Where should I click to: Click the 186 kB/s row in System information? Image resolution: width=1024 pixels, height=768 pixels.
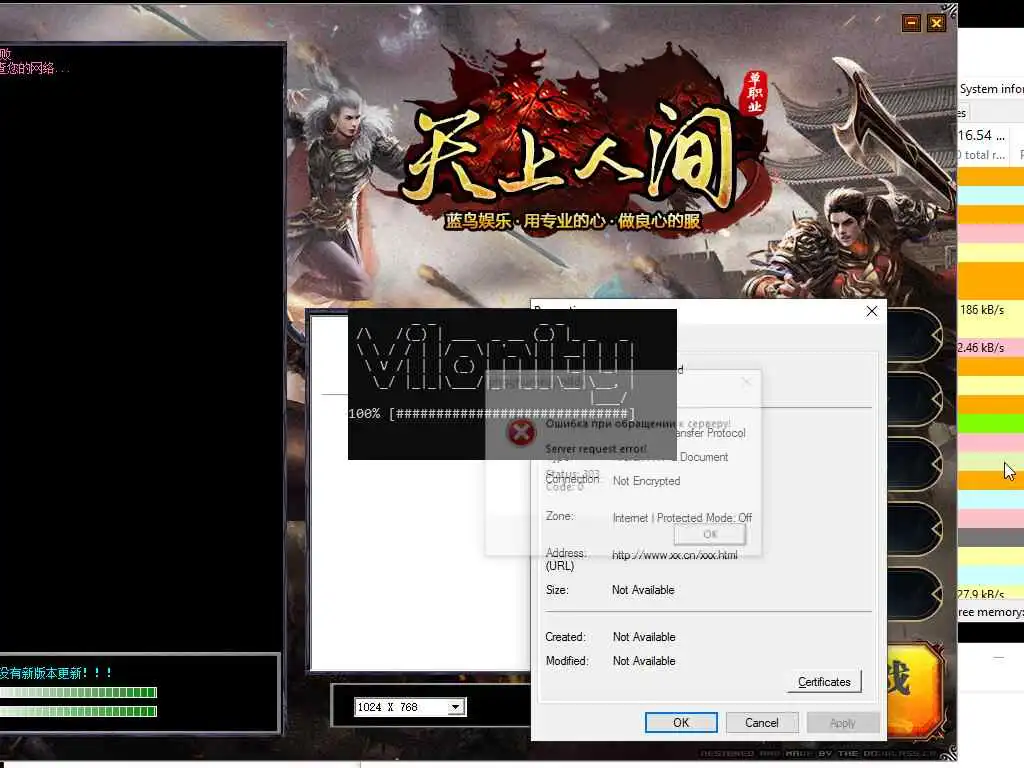(x=991, y=310)
